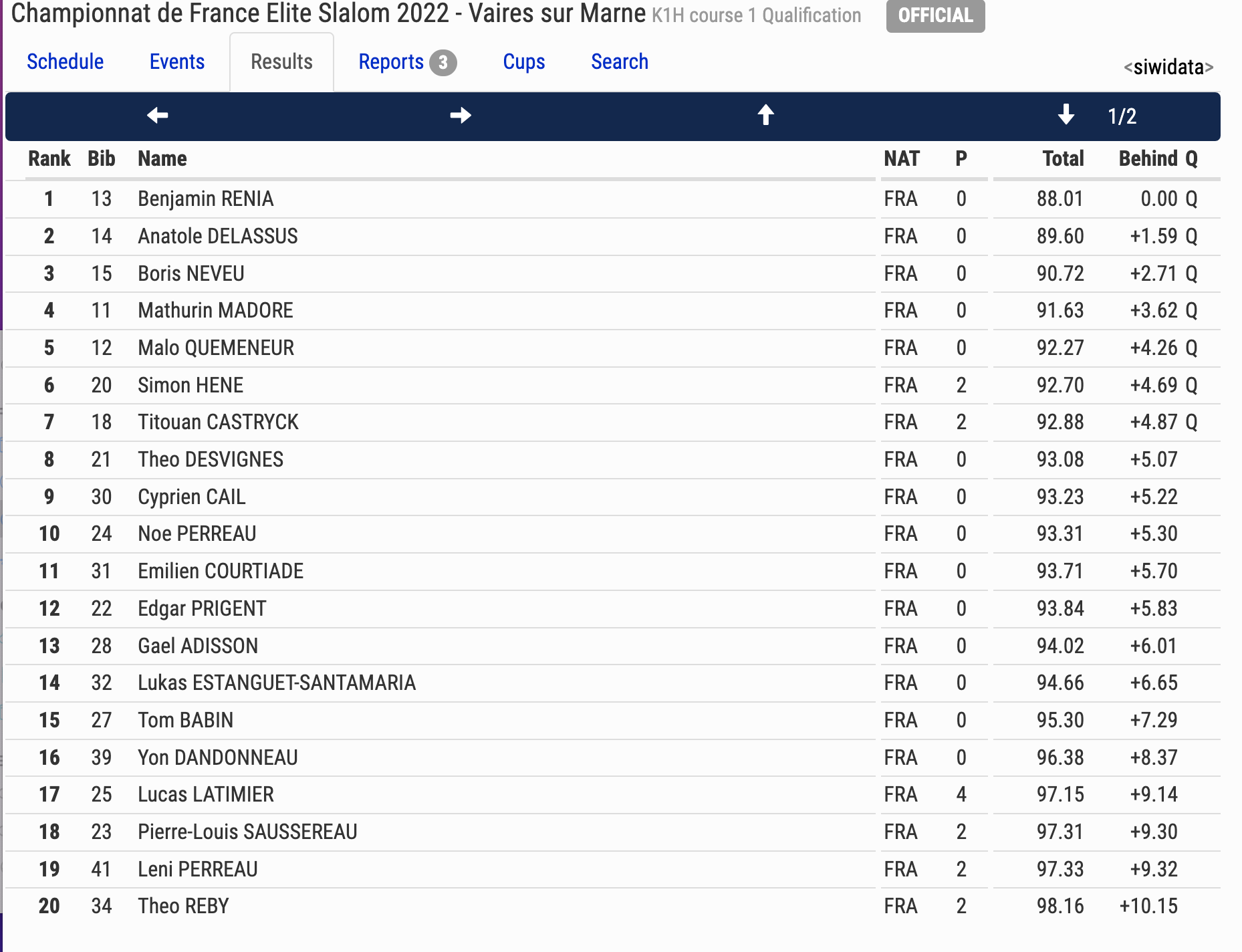Click the 1/2 page indicator
The image size is (1242, 952).
pyautogui.click(x=1122, y=116)
